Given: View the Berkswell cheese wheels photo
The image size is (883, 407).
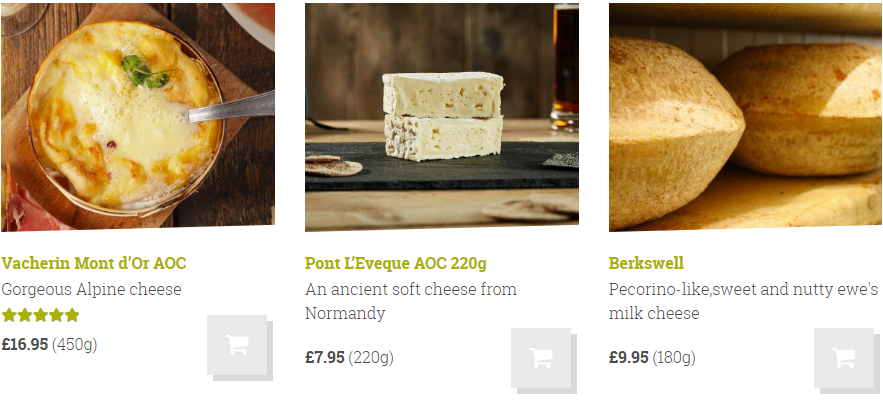Looking at the screenshot, I should pyautogui.click(x=746, y=117).
